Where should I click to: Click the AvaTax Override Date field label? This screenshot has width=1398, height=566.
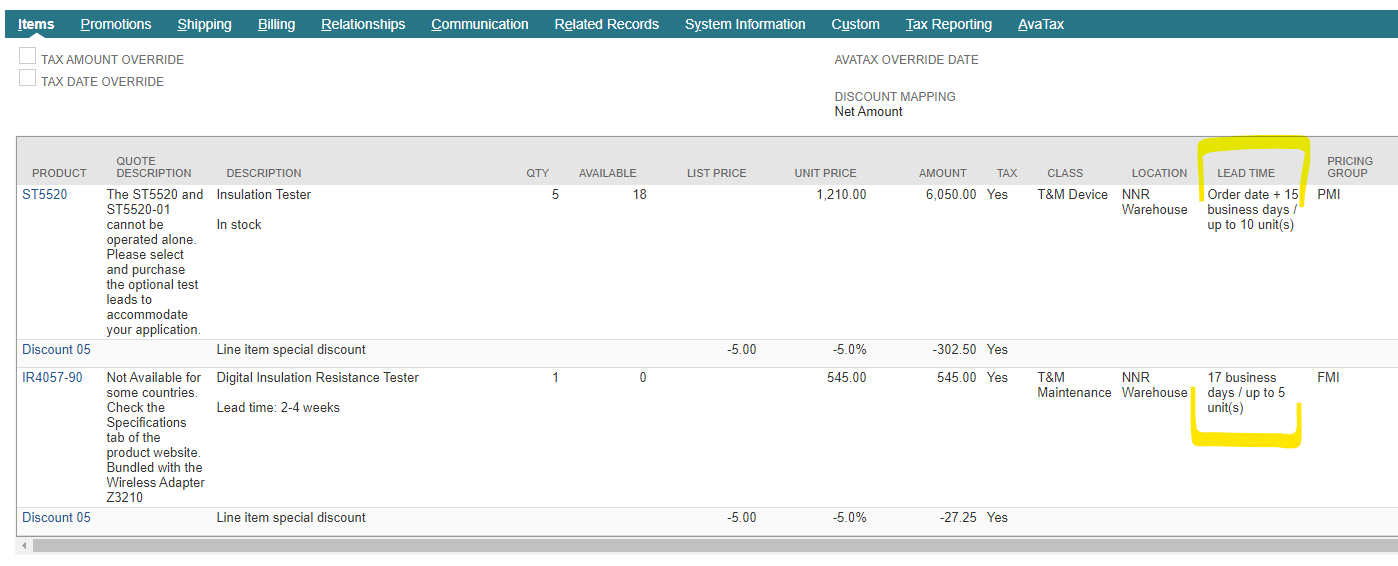(907, 60)
